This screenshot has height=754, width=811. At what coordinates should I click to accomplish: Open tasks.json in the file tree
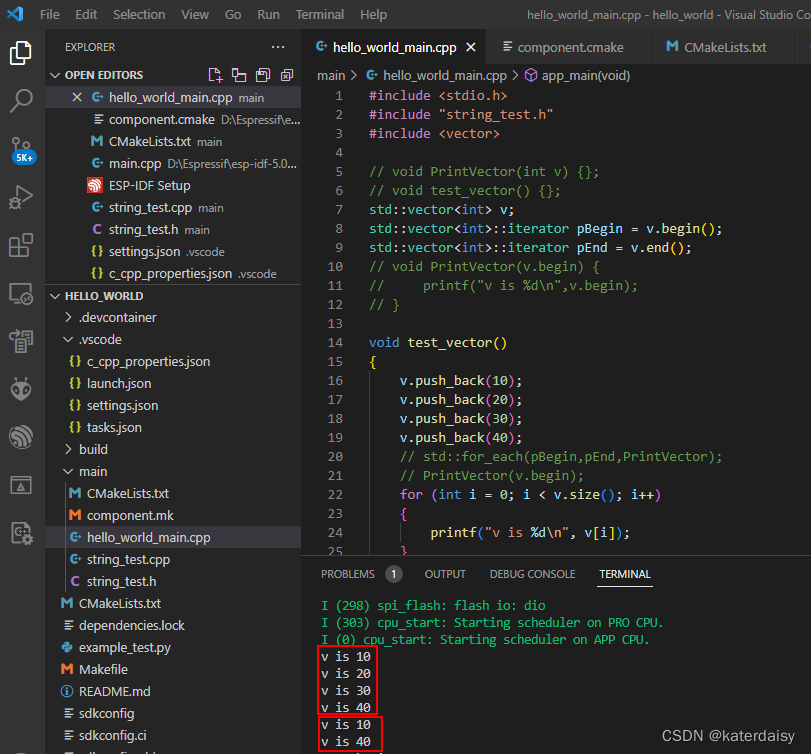tap(173, 428)
